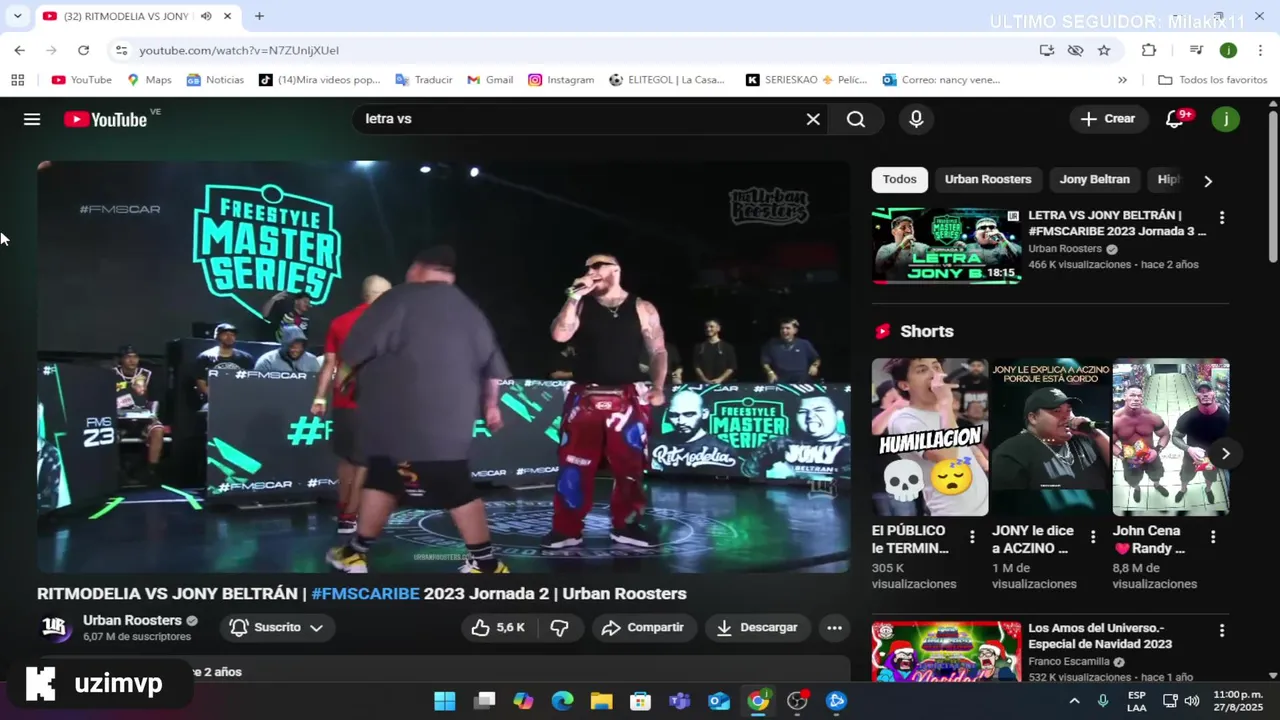The width and height of the screenshot is (1280, 720).
Task: Go back to previous page
Action: click(20, 50)
